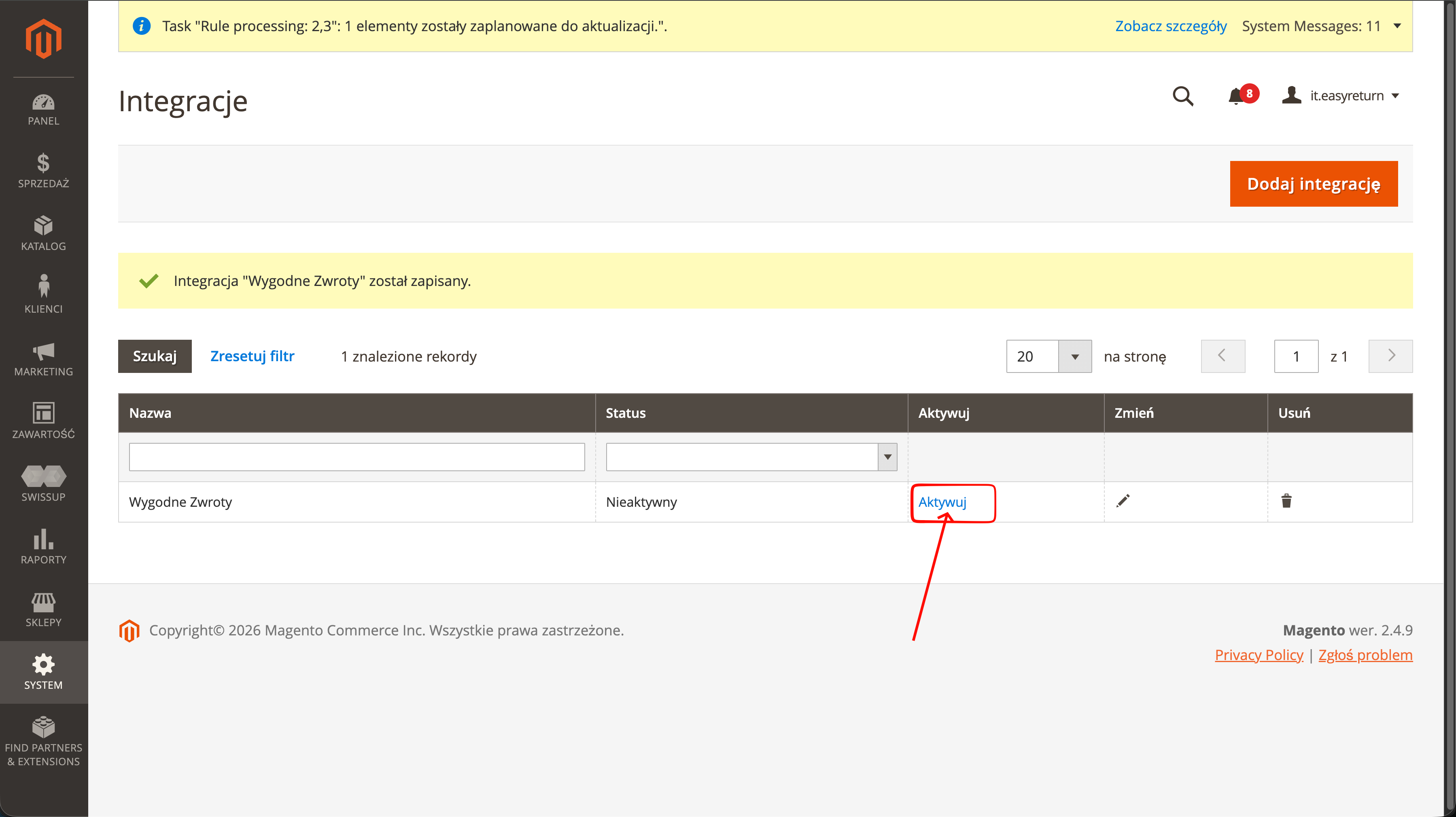1456x817 pixels.
Task: Delete Wygodne Zwroty with trash icon
Action: [x=1286, y=501]
